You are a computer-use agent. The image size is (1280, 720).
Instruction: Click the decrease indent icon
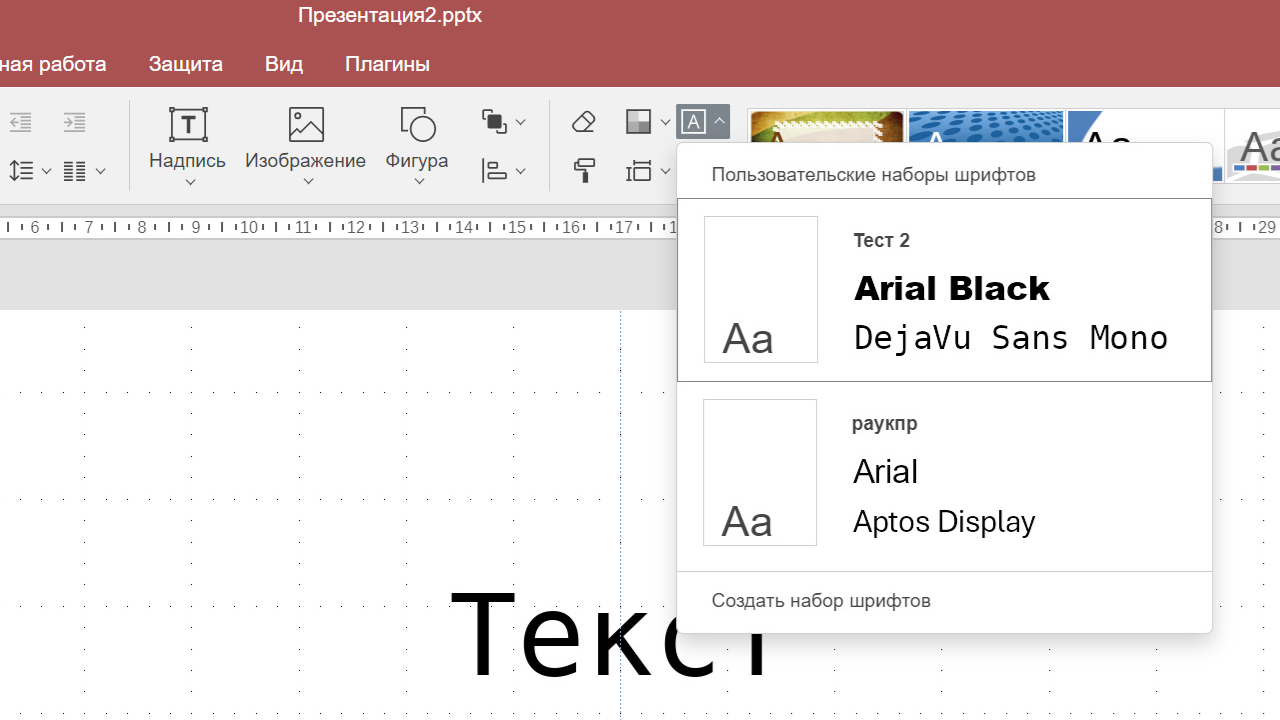pyautogui.click(x=20, y=122)
